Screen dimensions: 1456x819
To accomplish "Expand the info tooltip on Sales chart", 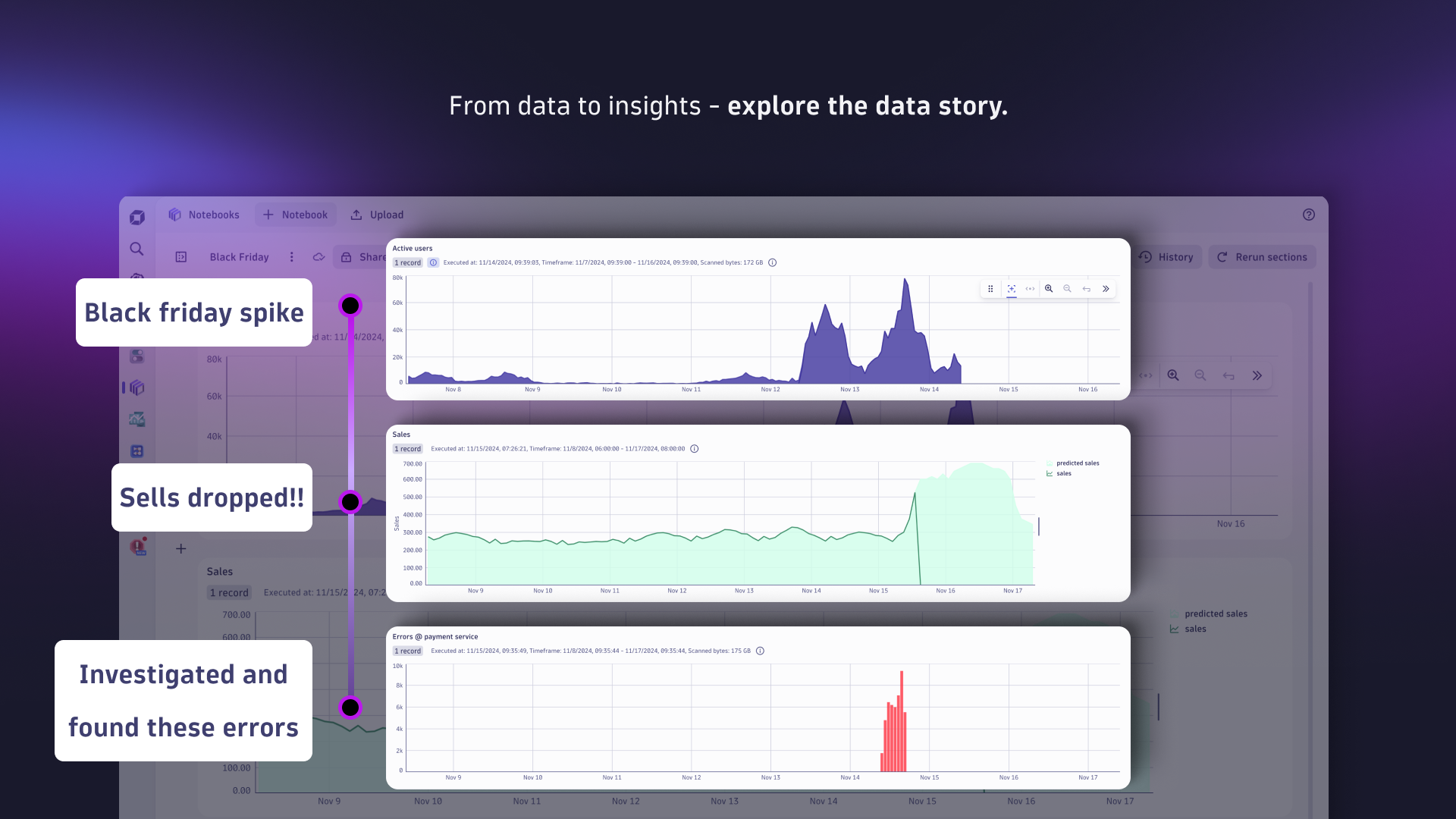I will click(x=696, y=448).
